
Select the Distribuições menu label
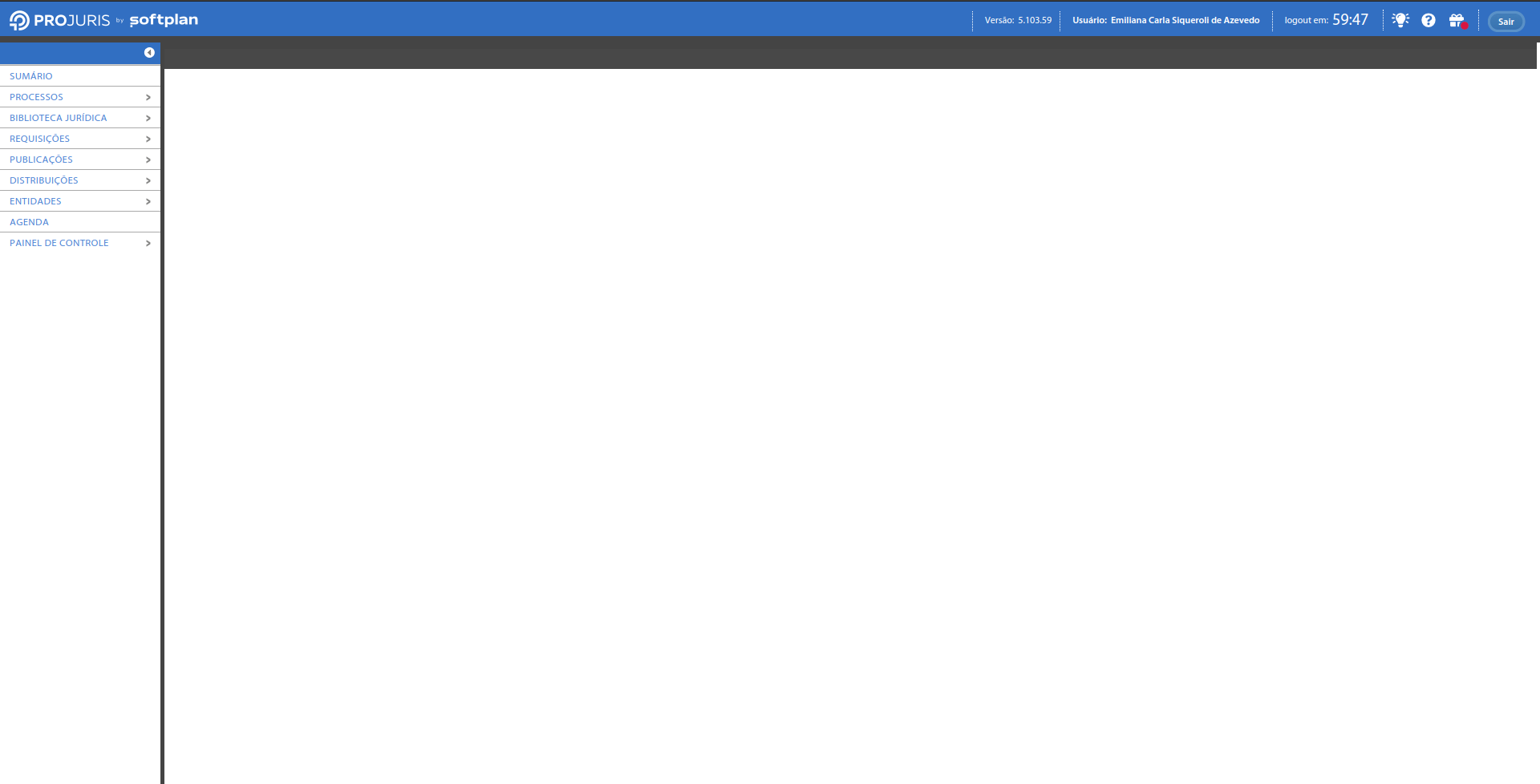[x=44, y=180]
